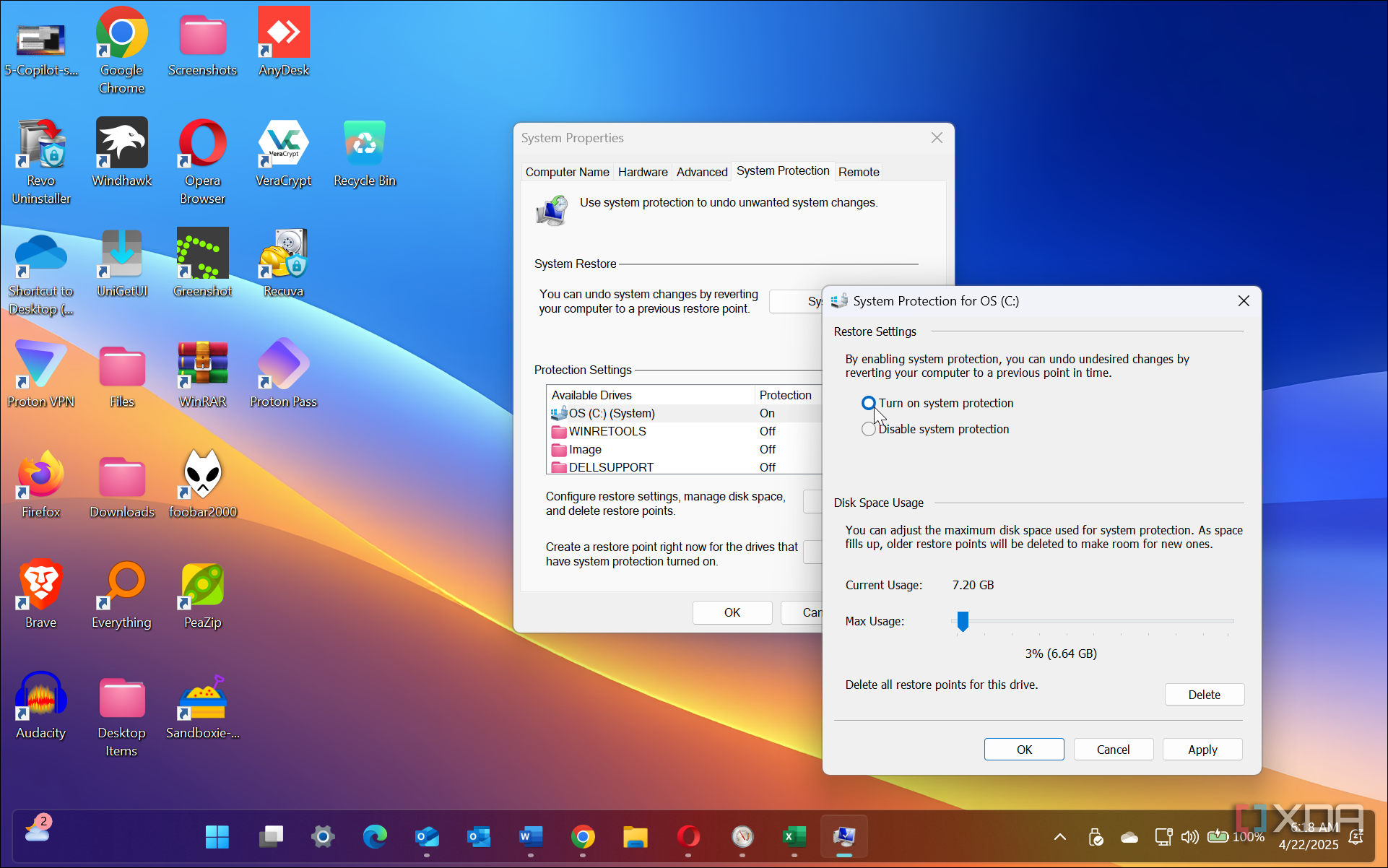Switch to the Hardware tab
Viewport: 1388px width, 868px height.
coord(643,172)
